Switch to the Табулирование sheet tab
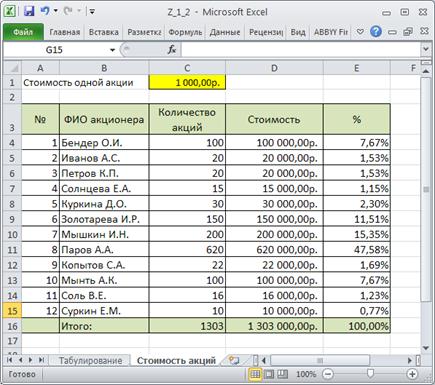Viewport: 435px width, 385px height. pos(90,361)
